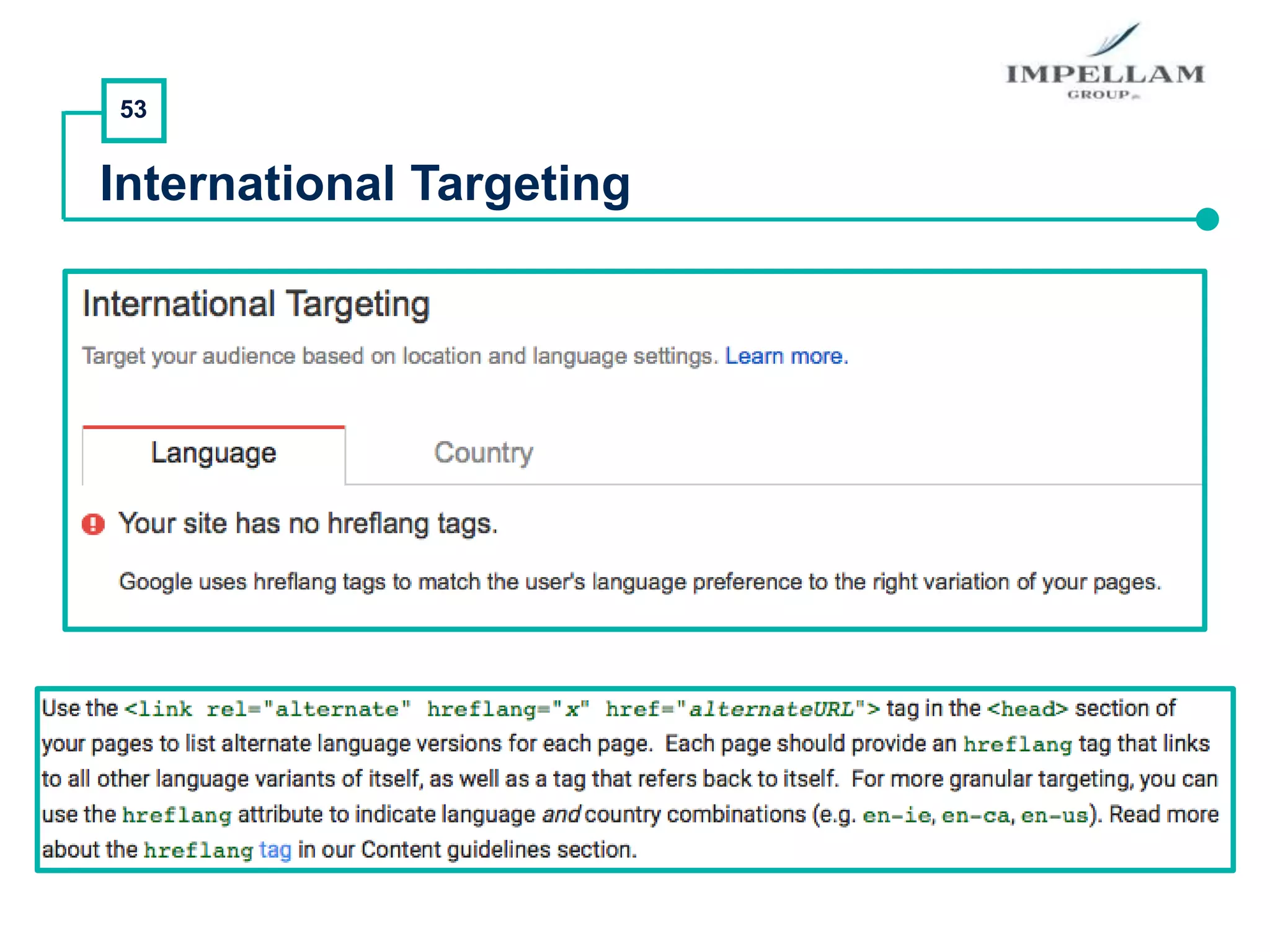
Task: Switch to the Language tab
Action: 214,454
